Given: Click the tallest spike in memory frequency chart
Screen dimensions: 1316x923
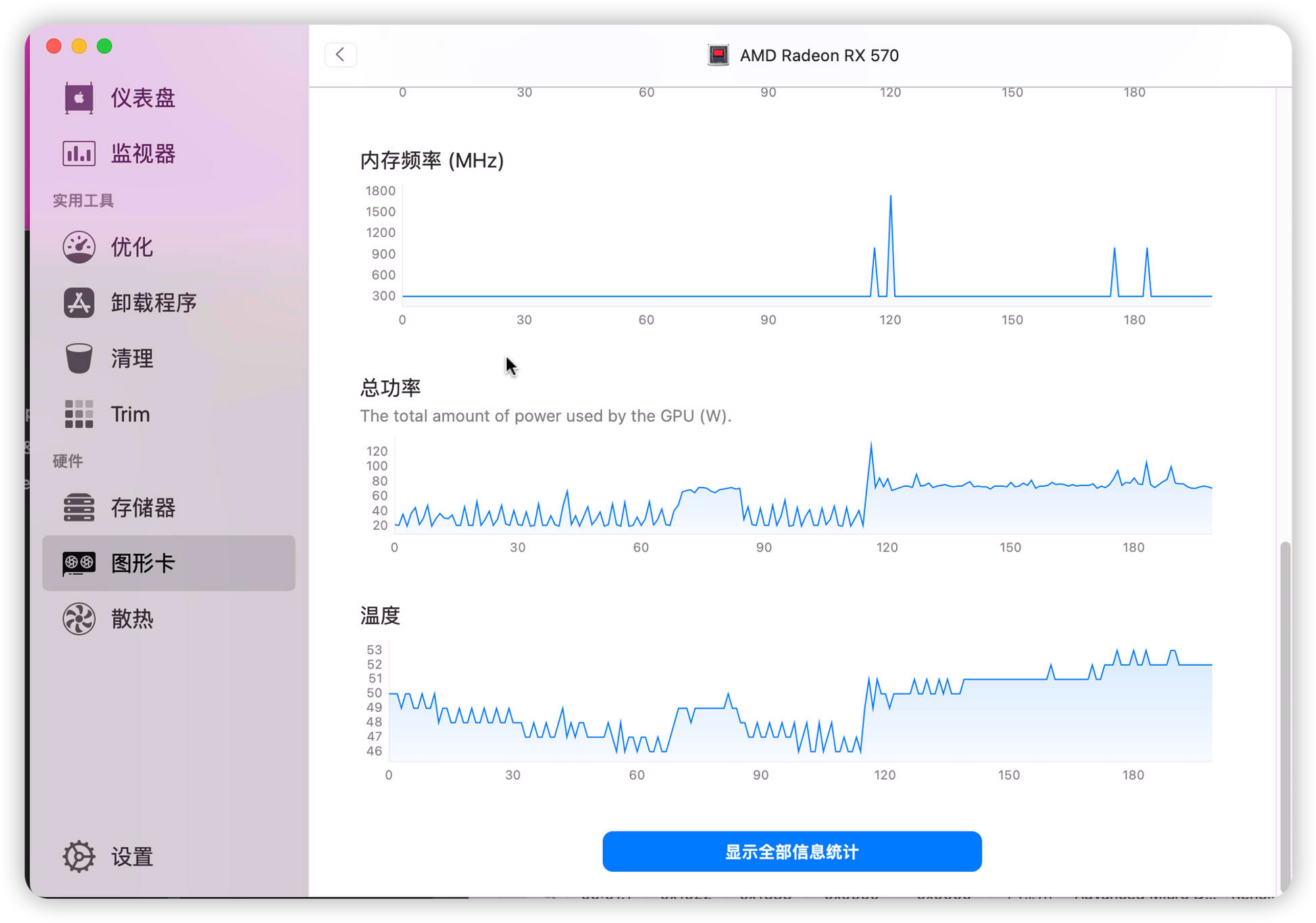Looking at the screenshot, I should pyautogui.click(x=890, y=197).
